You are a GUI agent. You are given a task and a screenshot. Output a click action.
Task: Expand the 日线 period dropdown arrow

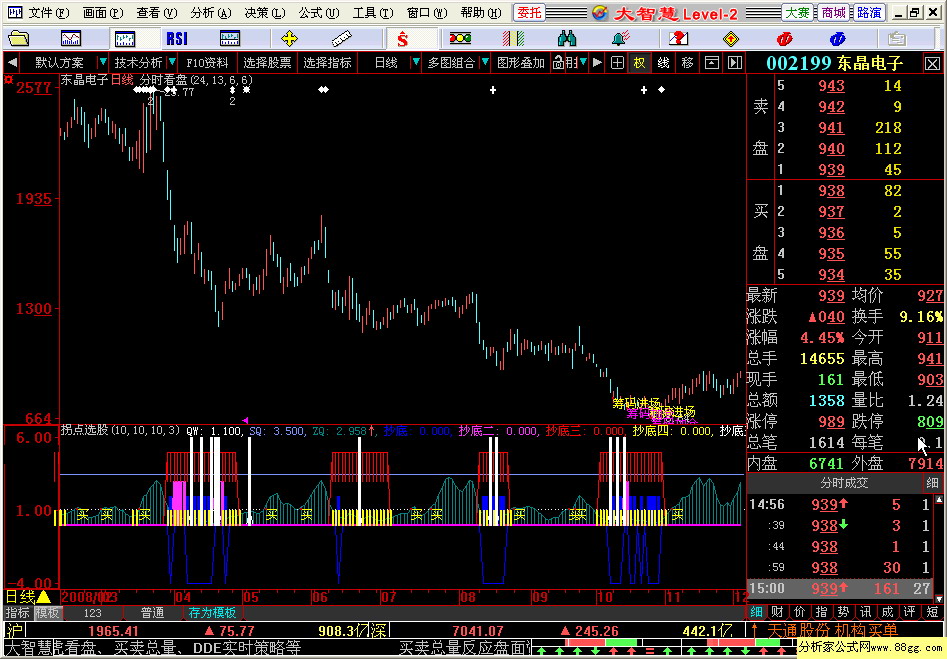coord(416,62)
